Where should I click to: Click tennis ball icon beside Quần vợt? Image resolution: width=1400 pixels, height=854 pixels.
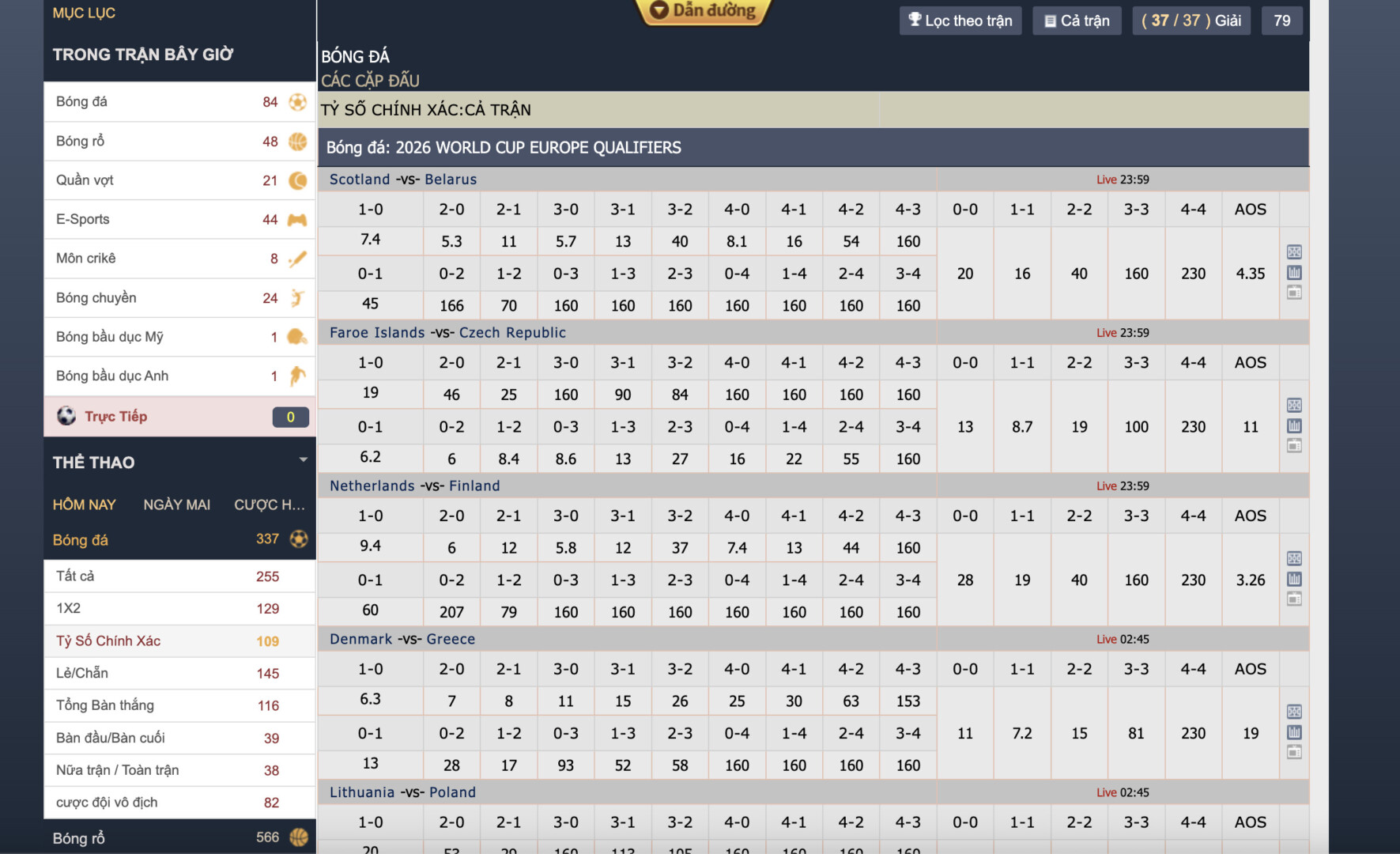tap(297, 180)
